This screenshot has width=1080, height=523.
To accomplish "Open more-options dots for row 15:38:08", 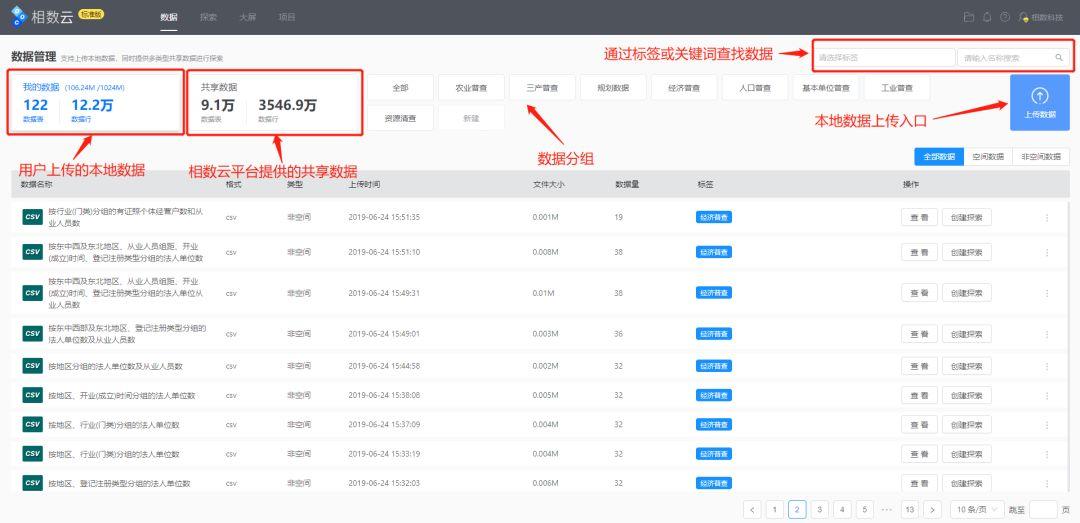I will coord(1047,395).
